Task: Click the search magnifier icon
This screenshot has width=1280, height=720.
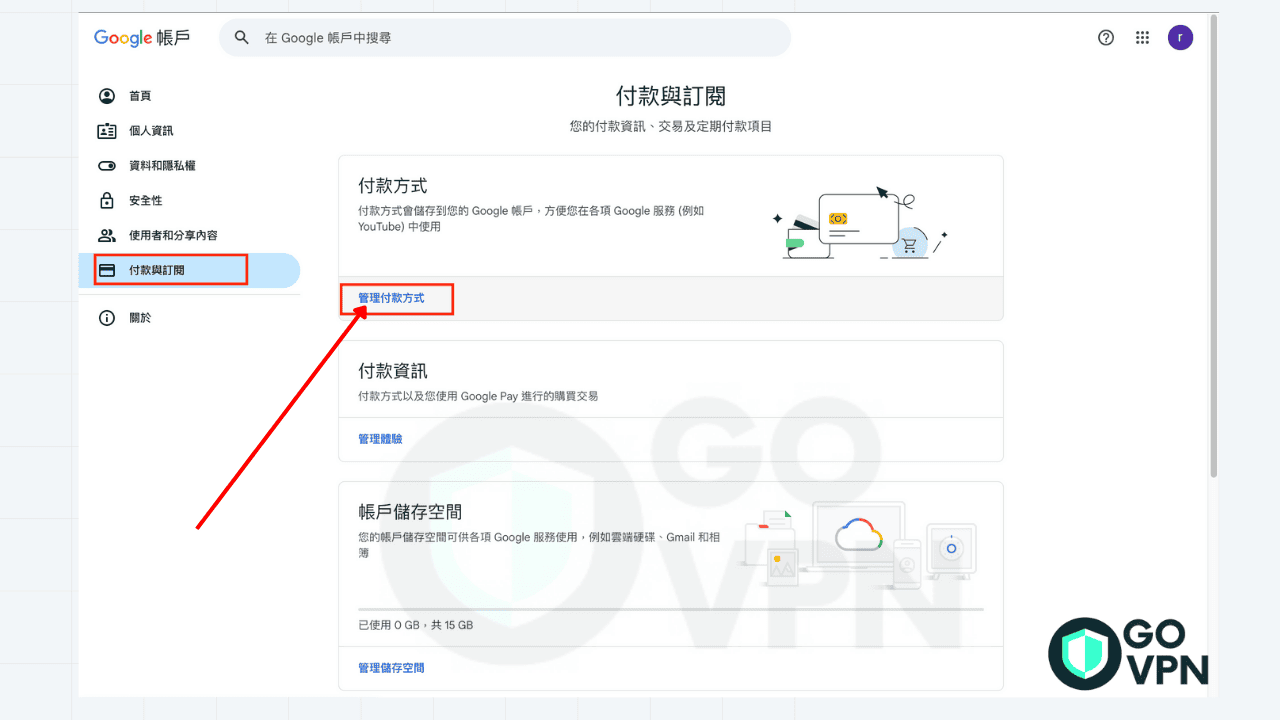Action: pos(241,37)
